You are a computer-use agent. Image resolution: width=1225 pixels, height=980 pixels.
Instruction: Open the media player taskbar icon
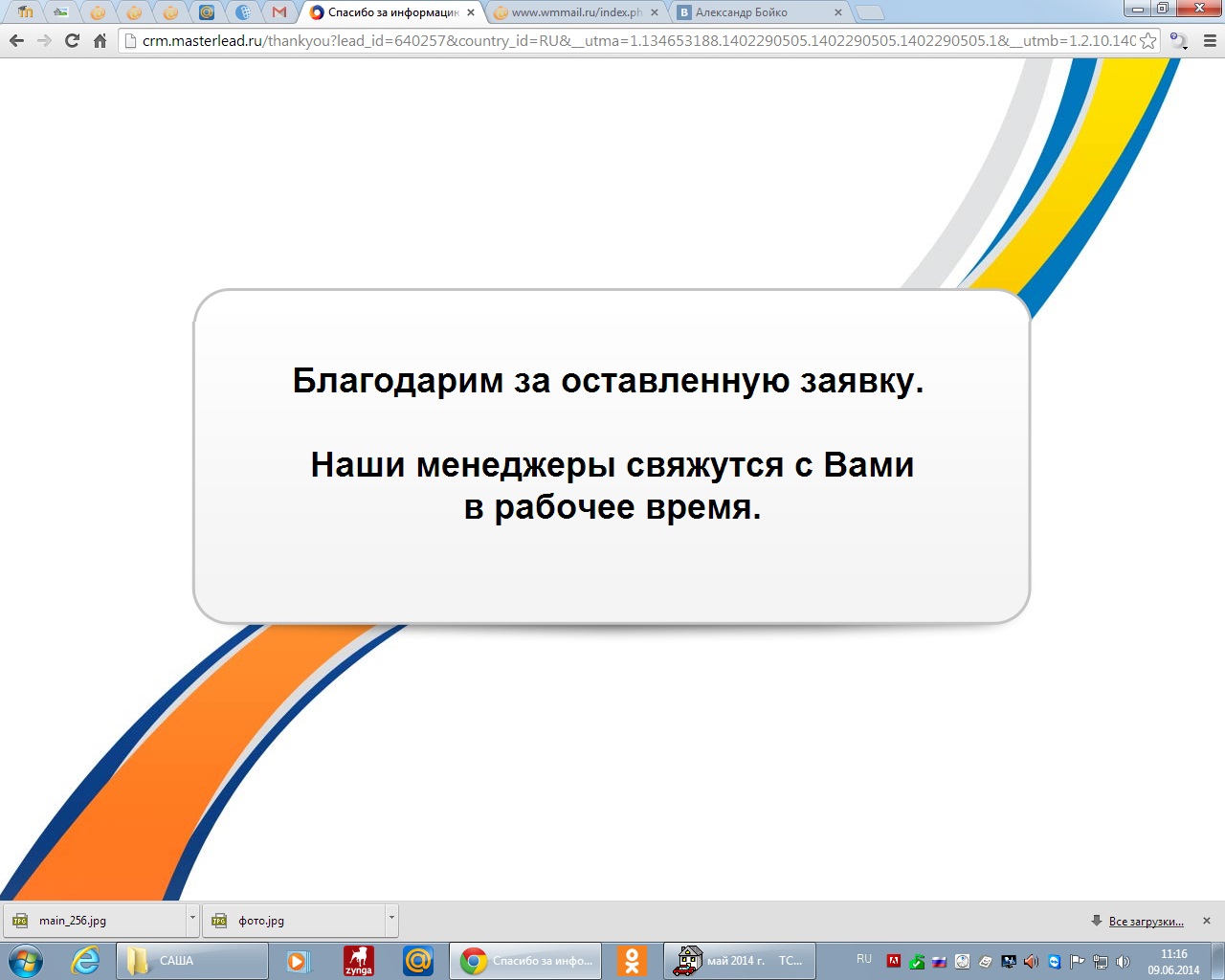pos(298,961)
